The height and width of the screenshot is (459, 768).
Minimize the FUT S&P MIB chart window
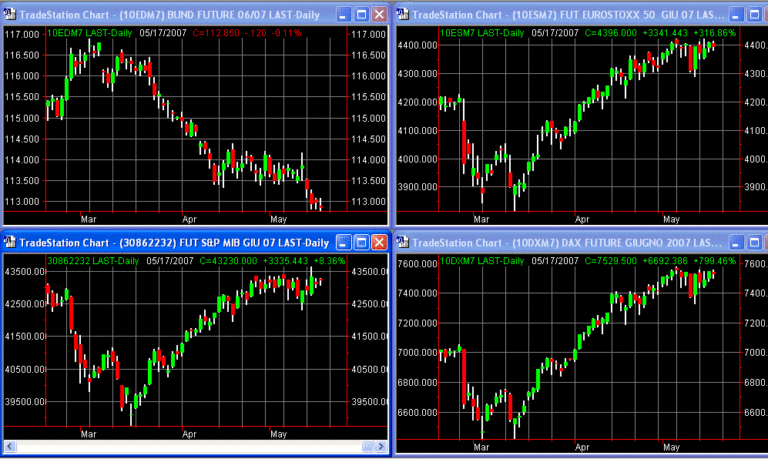point(342,243)
